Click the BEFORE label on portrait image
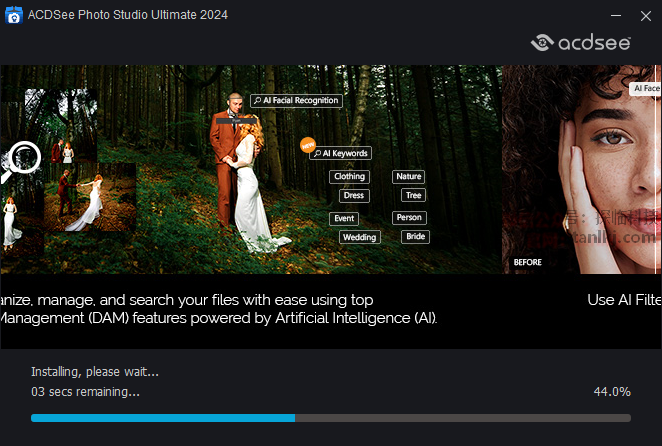Viewport: 662px width, 446px height. coord(527,262)
